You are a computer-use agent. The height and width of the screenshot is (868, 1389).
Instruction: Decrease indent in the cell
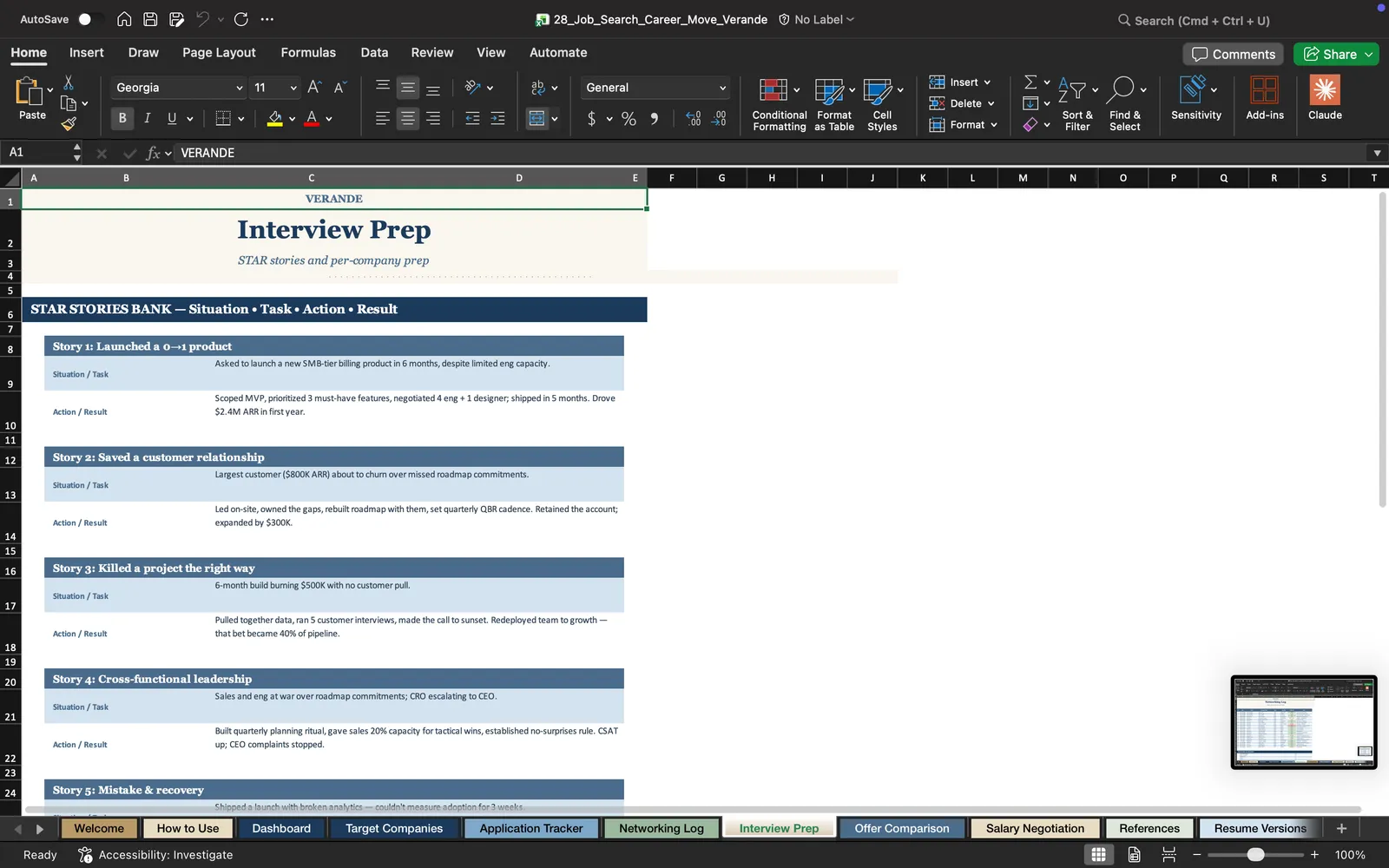click(x=472, y=119)
